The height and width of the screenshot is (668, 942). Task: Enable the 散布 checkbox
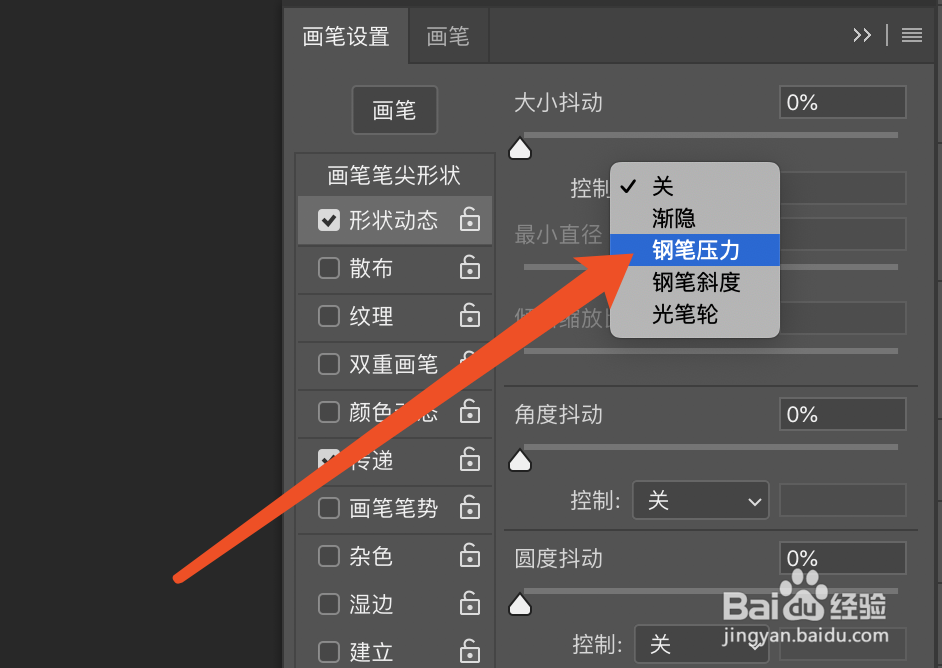tap(329, 268)
